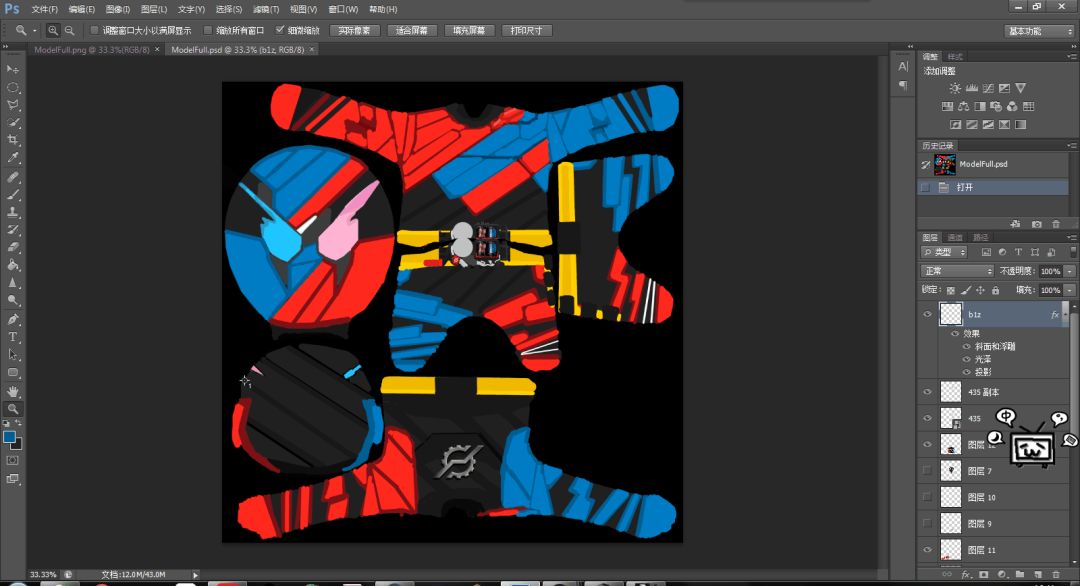This screenshot has width=1080, height=586.
Task: Switch to the 样式 styles tab
Action: click(955, 56)
